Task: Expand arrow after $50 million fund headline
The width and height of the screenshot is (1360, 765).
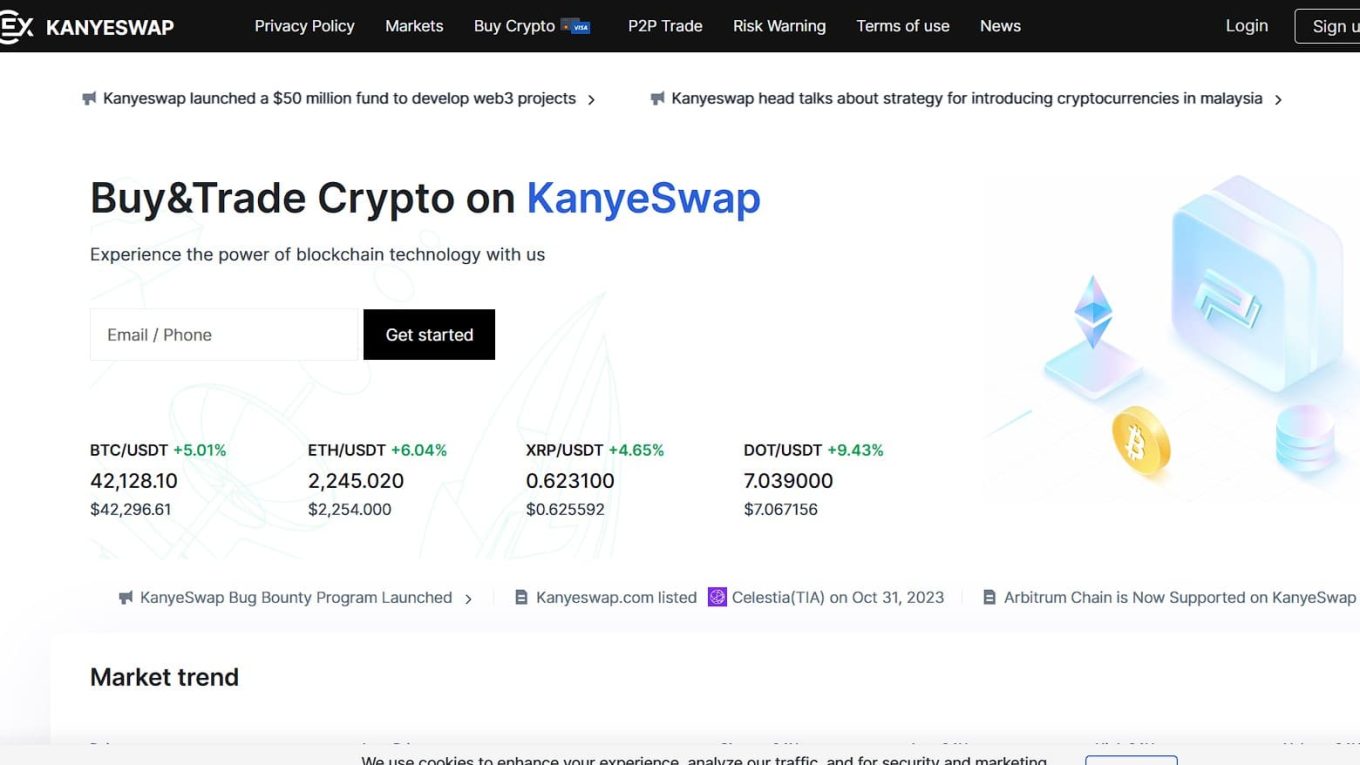Action: pos(591,100)
